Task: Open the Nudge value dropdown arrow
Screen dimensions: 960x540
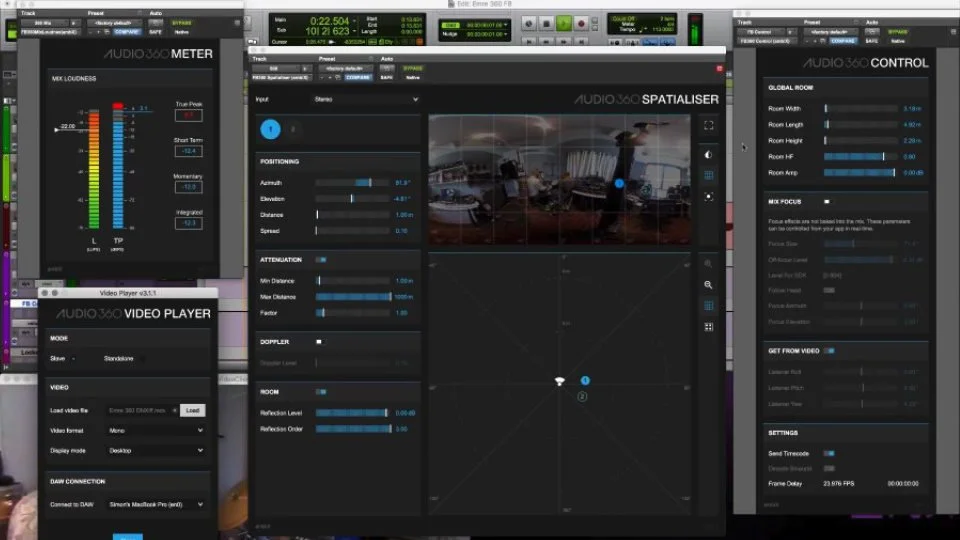Action: [506, 34]
